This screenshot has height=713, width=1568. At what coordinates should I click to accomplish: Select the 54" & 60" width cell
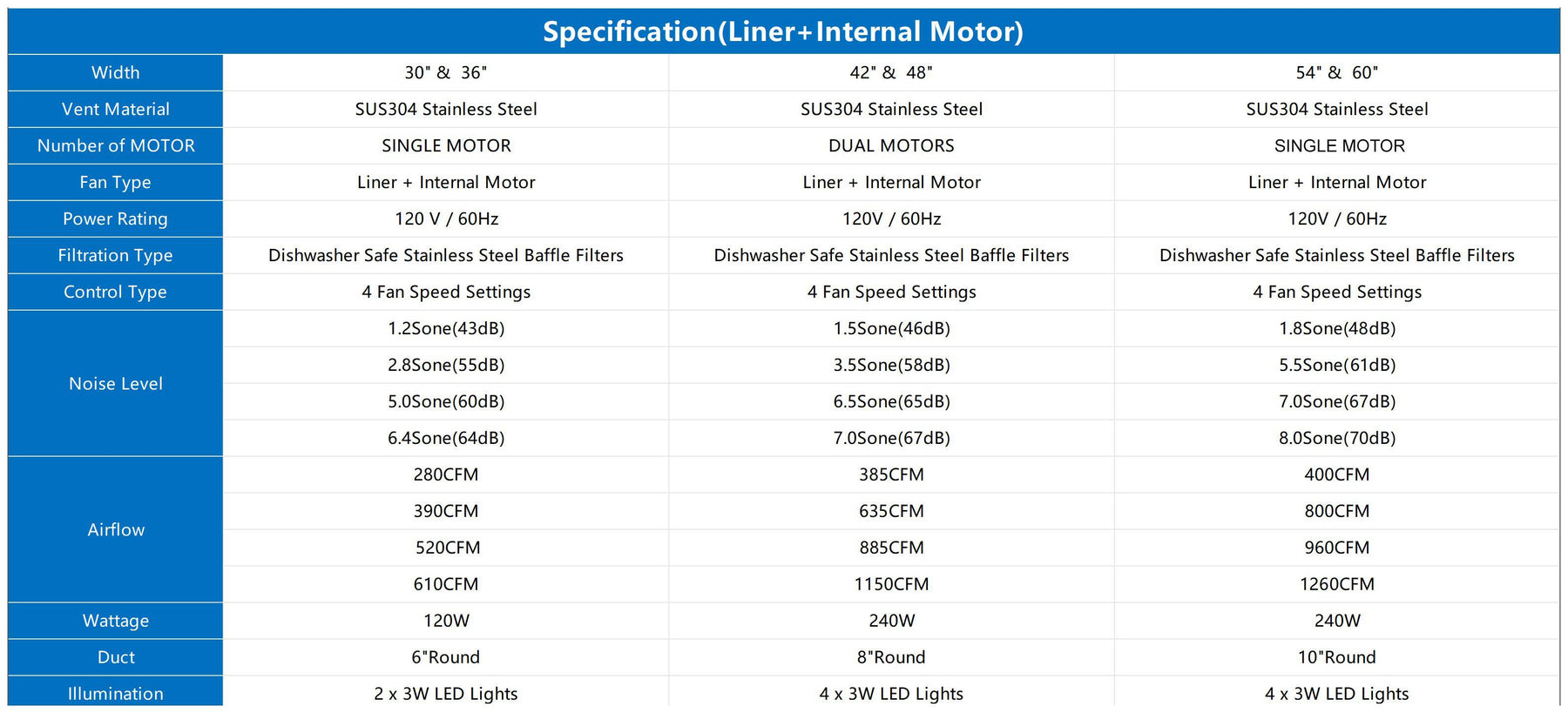tap(1336, 72)
